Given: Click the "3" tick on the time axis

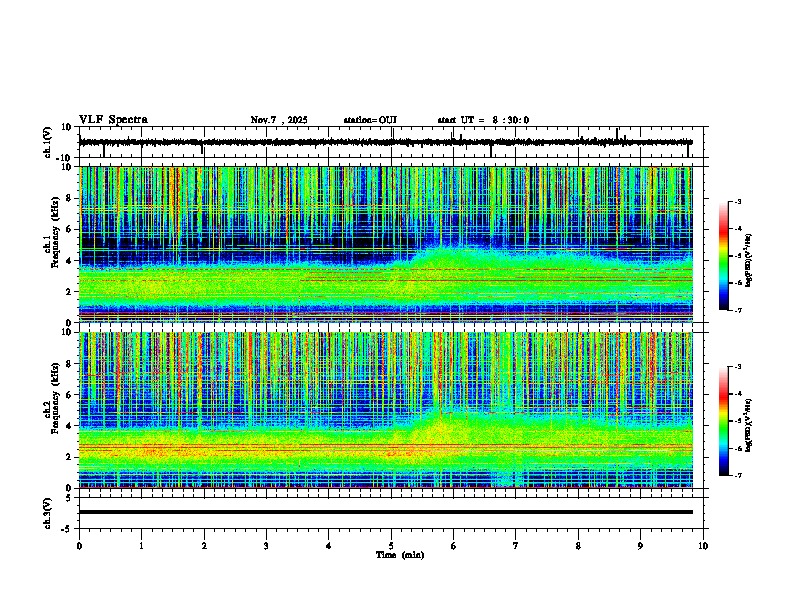Looking at the screenshot, I should (x=266, y=546).
